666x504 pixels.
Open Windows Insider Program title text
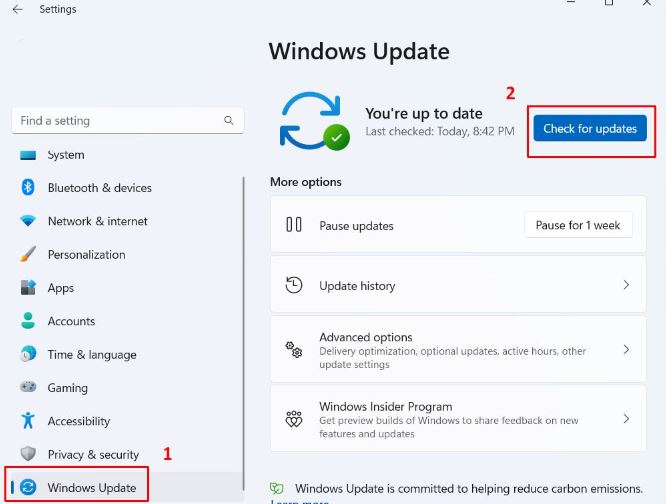click(x=386, y=406)
